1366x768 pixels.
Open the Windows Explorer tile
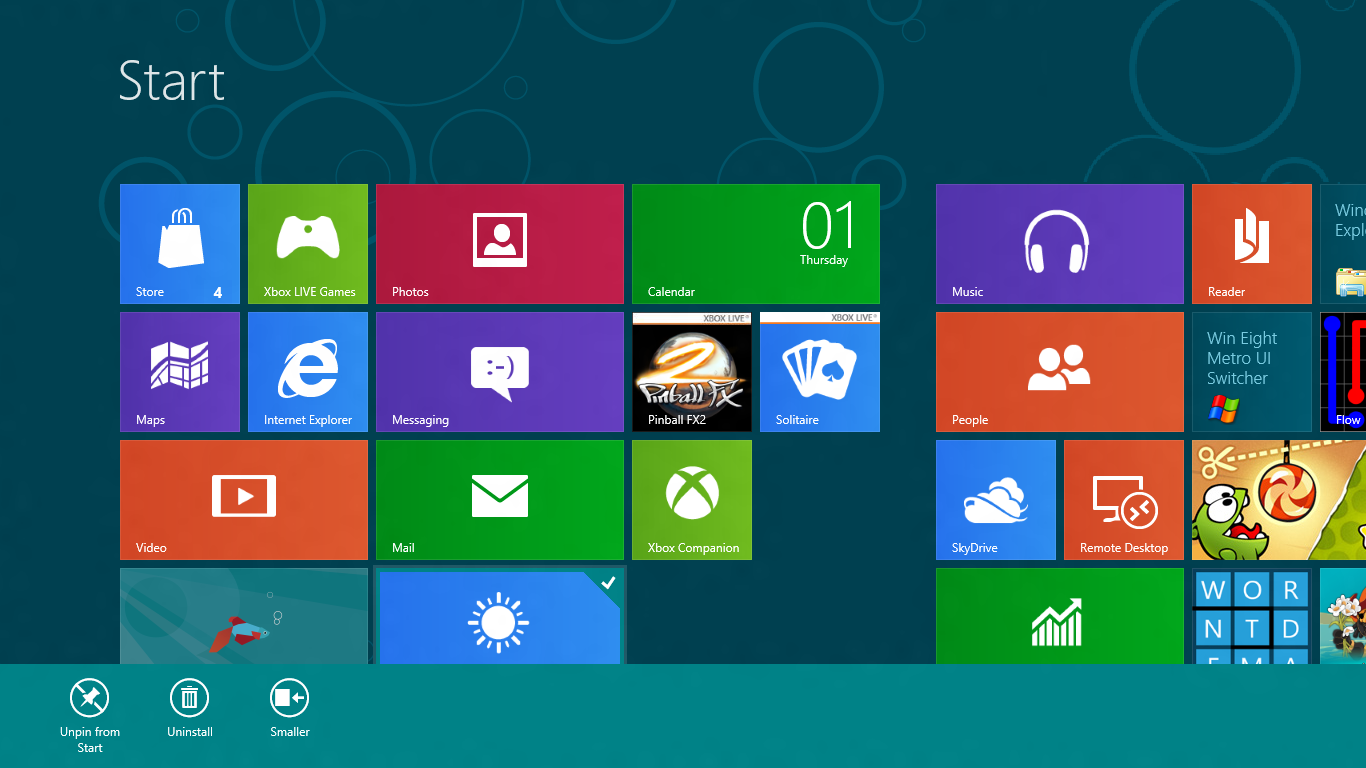[1343, 244]
